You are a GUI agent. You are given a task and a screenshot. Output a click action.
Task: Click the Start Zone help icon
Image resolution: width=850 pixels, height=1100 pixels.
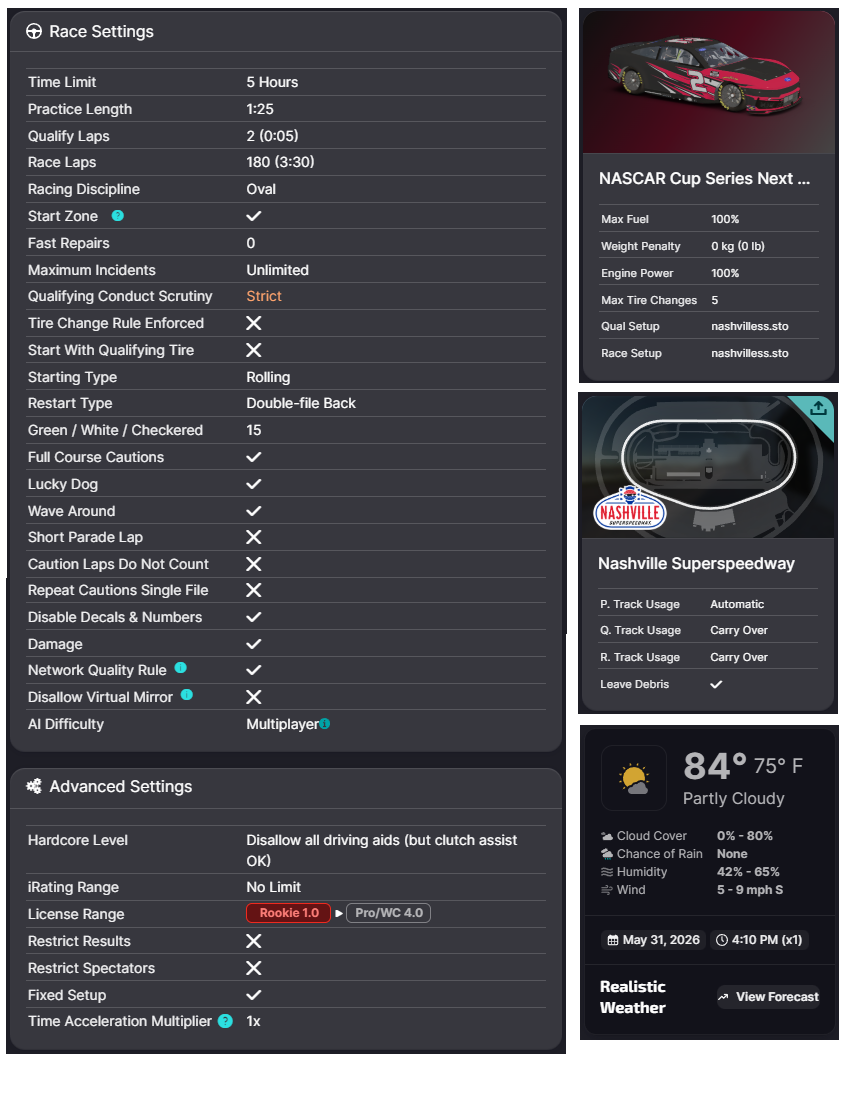pos(118,215)
